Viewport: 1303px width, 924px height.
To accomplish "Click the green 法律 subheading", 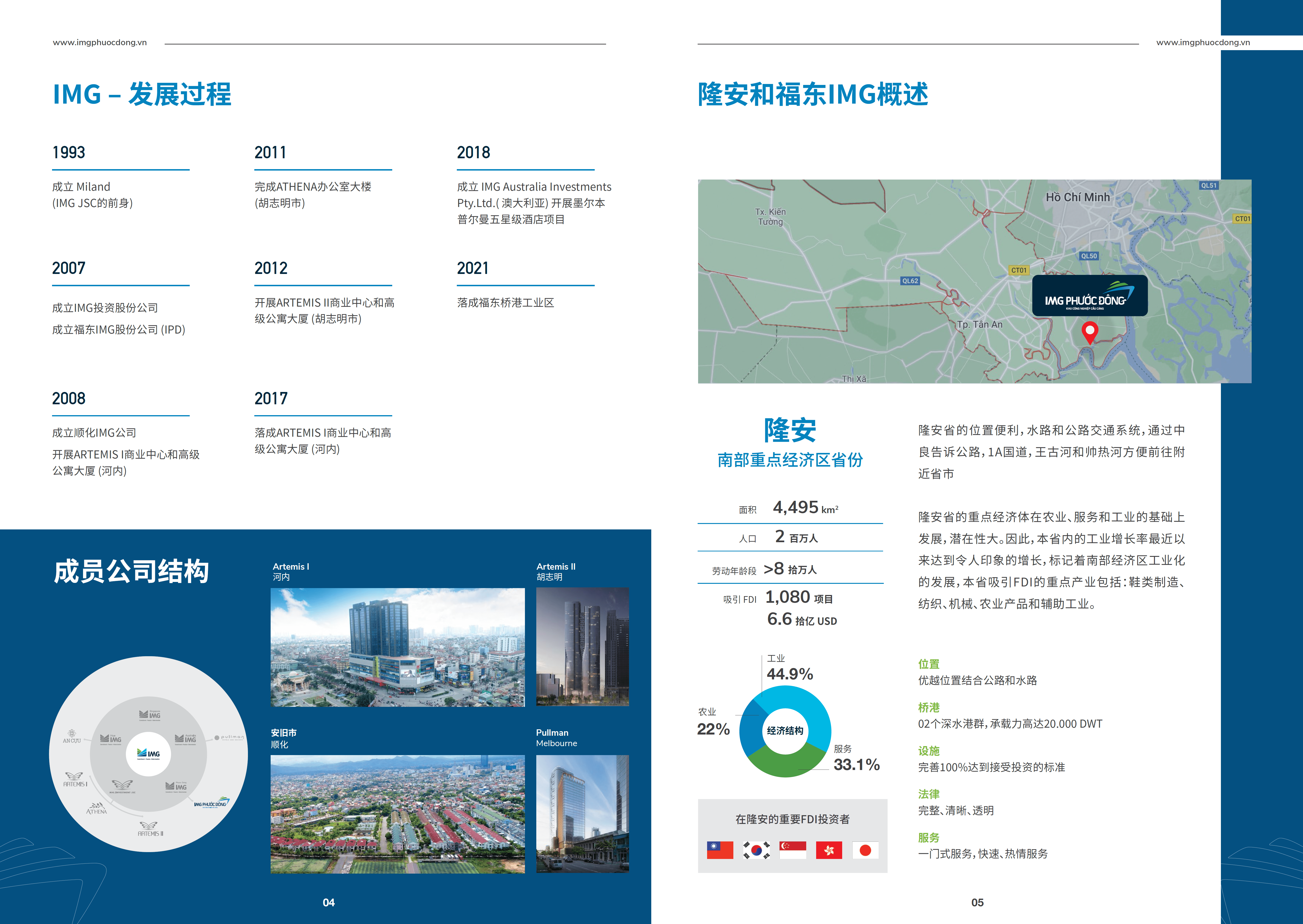I will 929,794.
